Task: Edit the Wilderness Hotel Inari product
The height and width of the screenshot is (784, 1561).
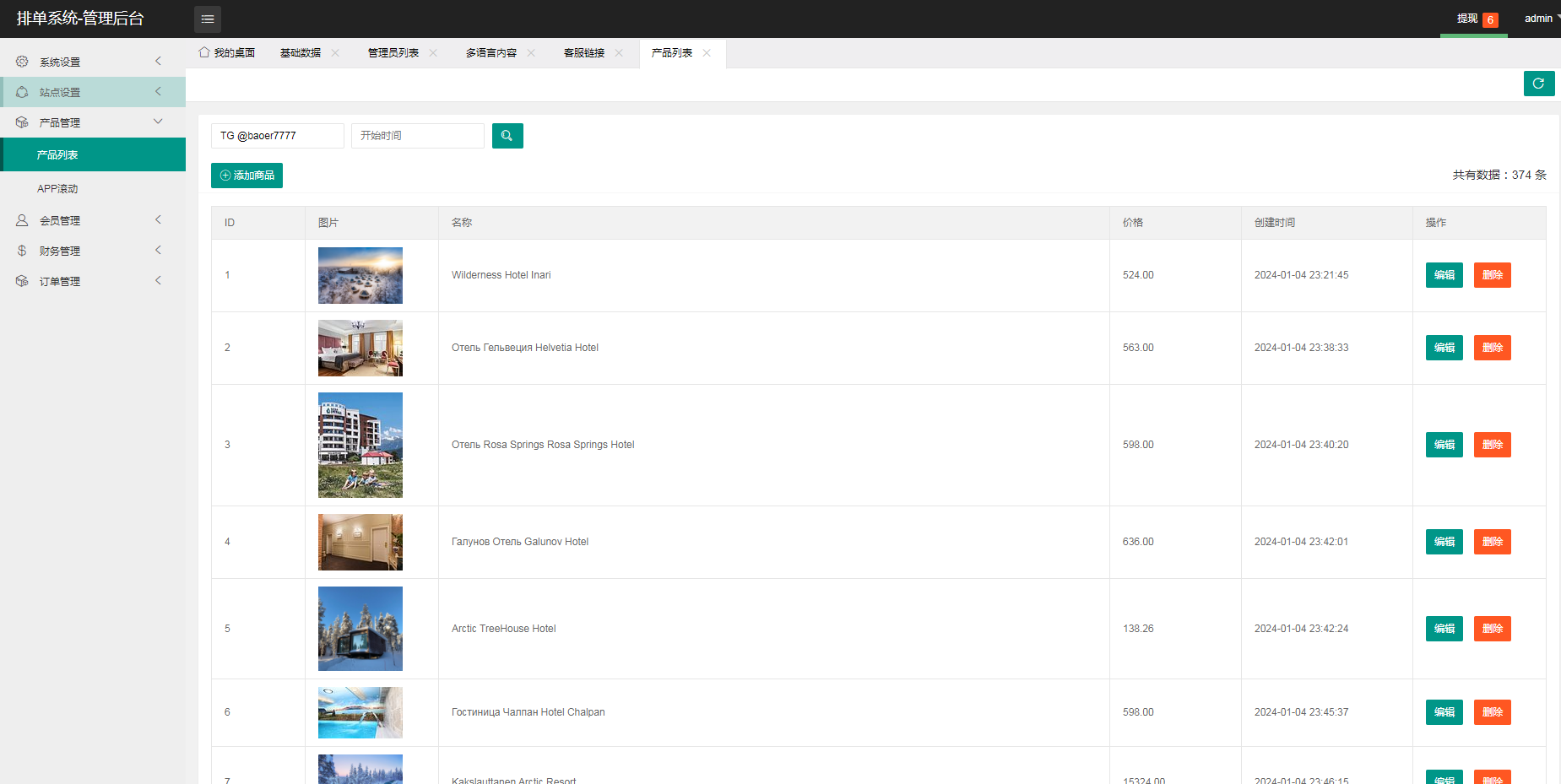Action: point(1444,275)
